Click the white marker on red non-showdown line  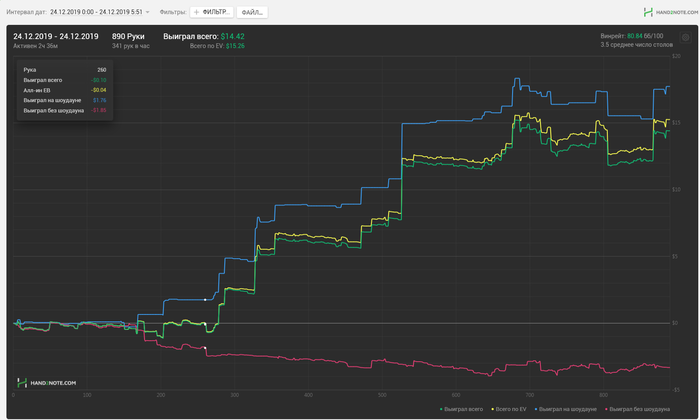point(205,347)
